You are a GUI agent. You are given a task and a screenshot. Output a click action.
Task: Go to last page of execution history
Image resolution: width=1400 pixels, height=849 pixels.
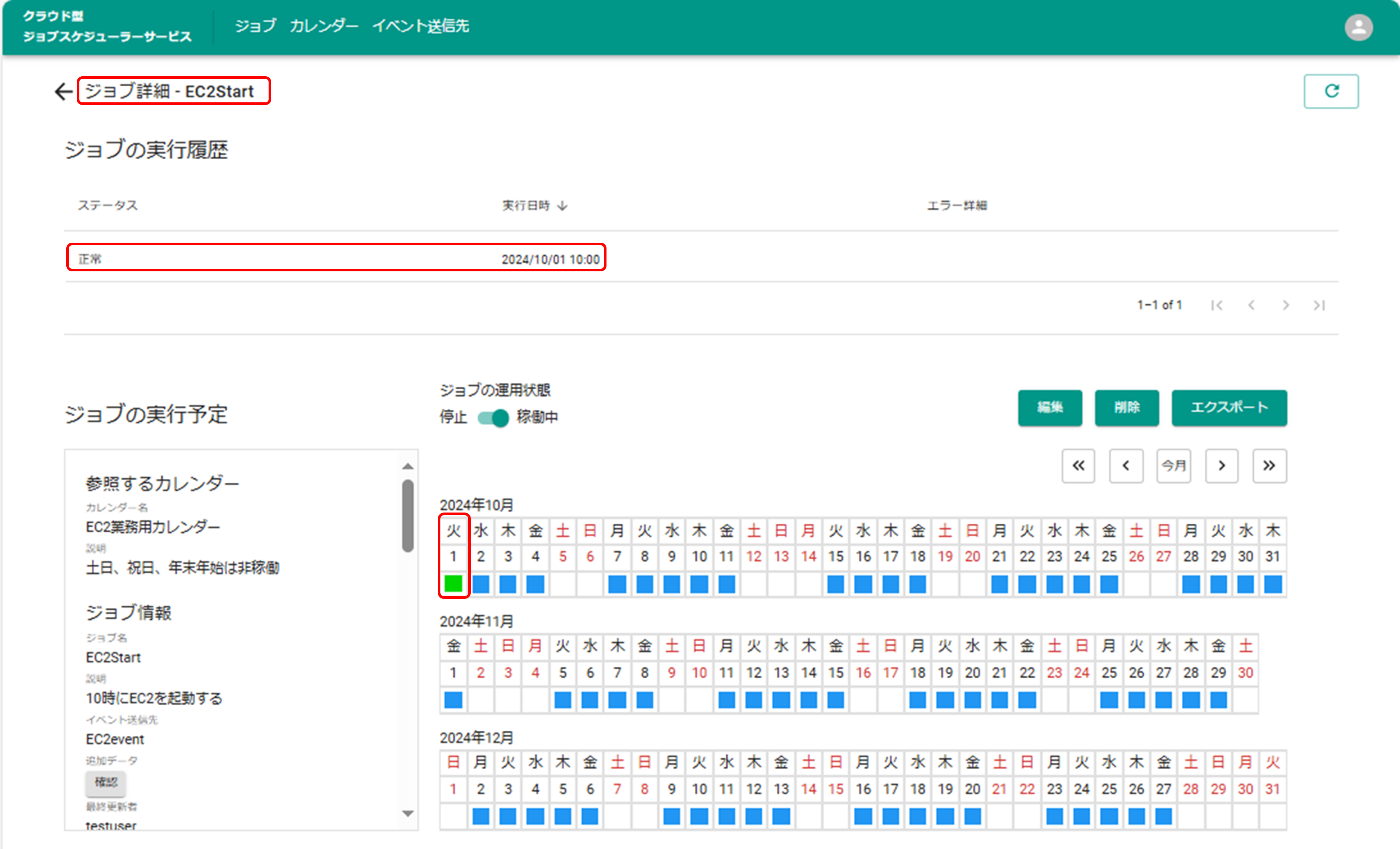(1319, 305)
